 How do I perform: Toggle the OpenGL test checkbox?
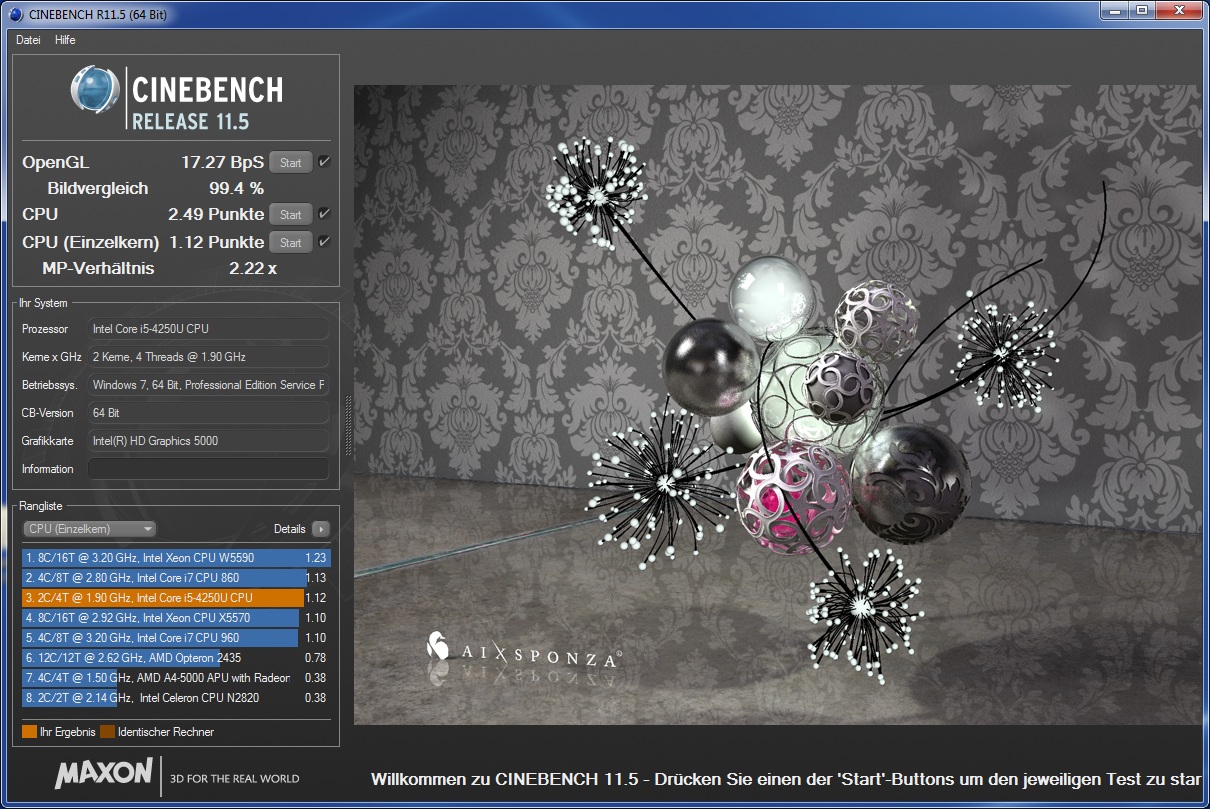click(324, 162)
